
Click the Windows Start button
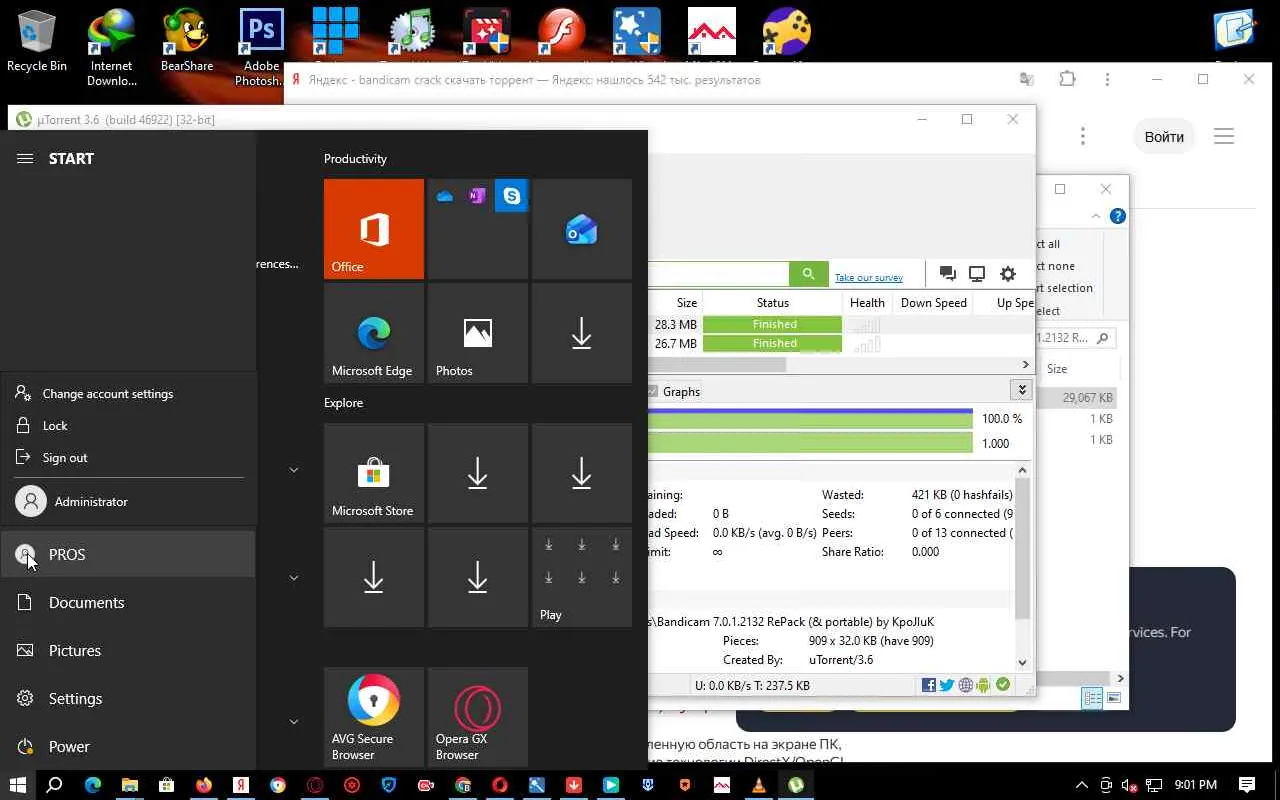click(18, 785)
